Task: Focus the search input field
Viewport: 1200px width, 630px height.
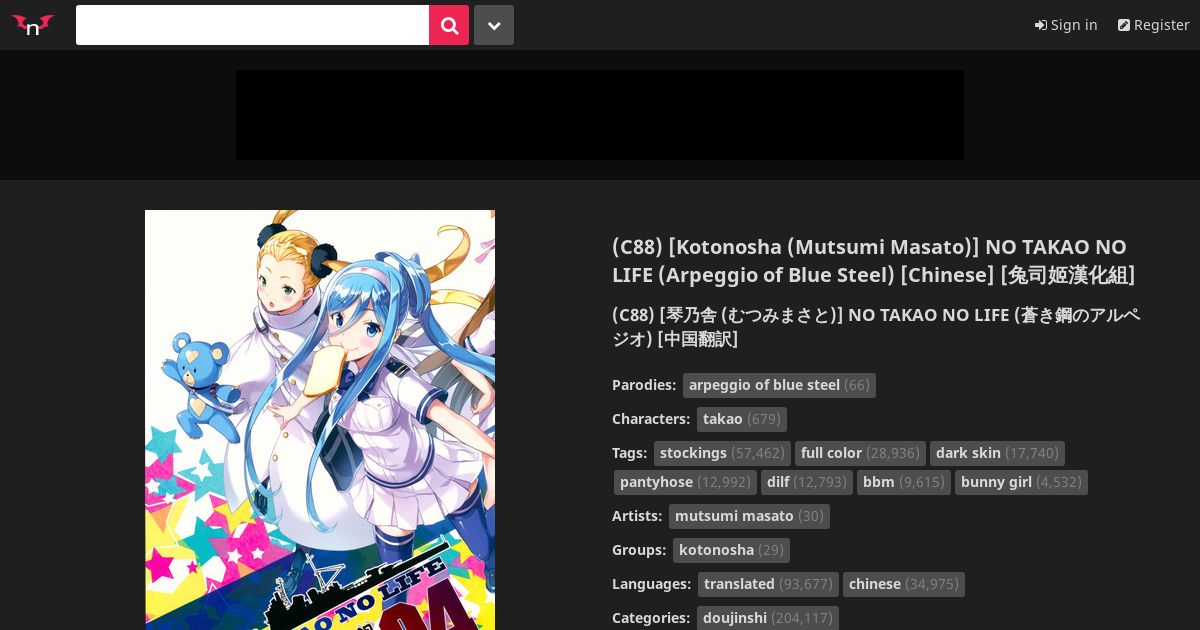Action: [x=252, y=25]
